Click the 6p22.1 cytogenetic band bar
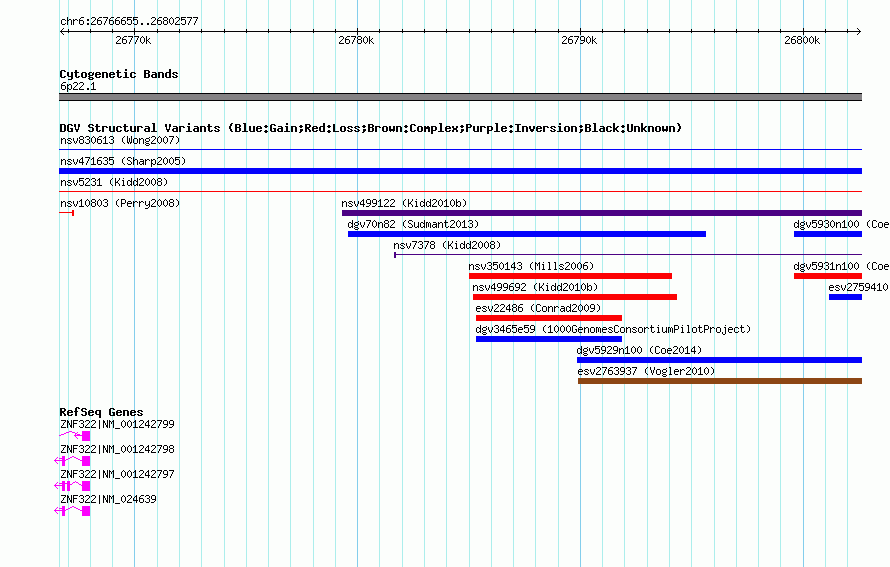Screen dimensions: 890x567 (460, 97)
